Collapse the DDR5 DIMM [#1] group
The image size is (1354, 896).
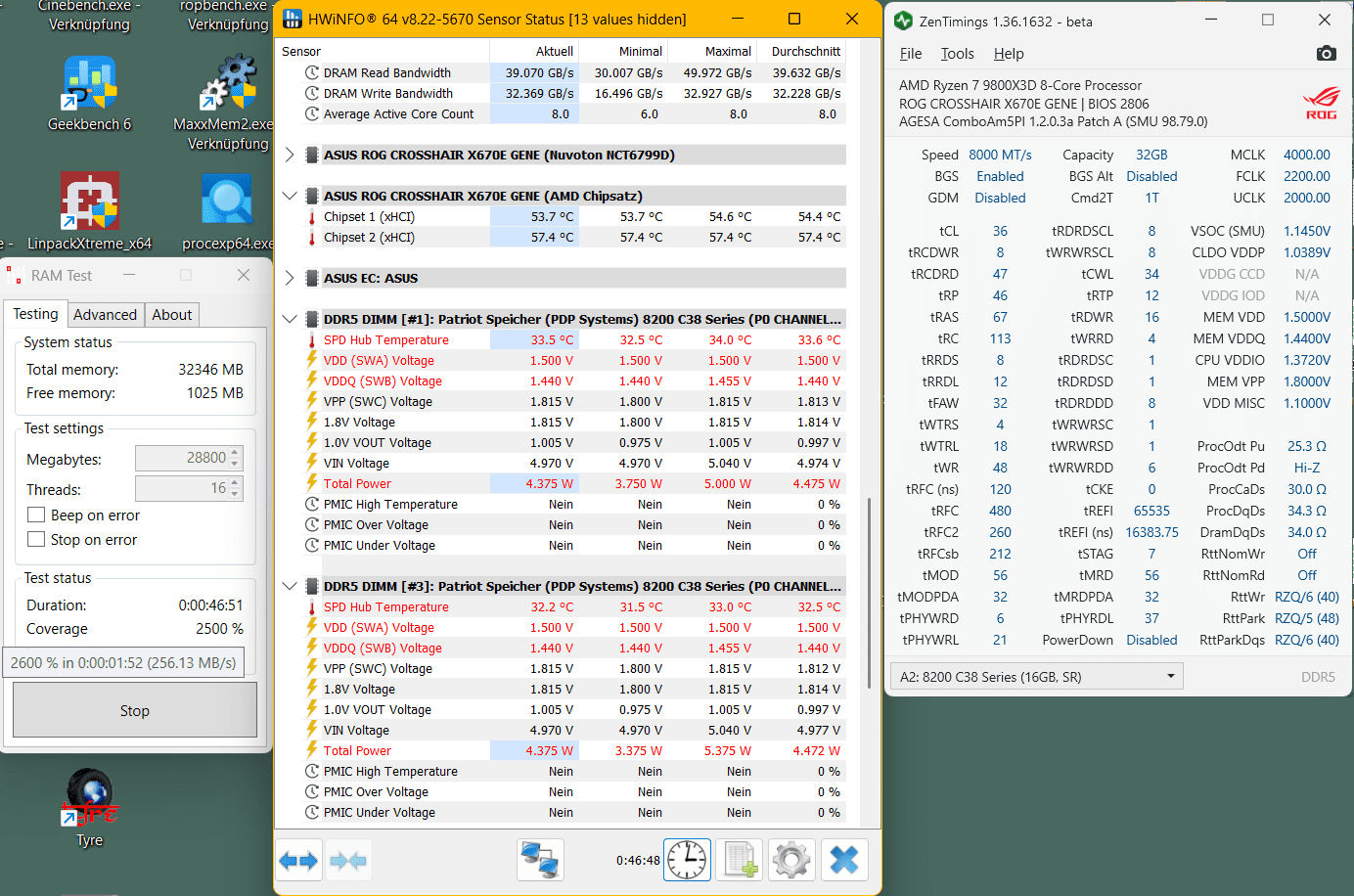(290, 319)
